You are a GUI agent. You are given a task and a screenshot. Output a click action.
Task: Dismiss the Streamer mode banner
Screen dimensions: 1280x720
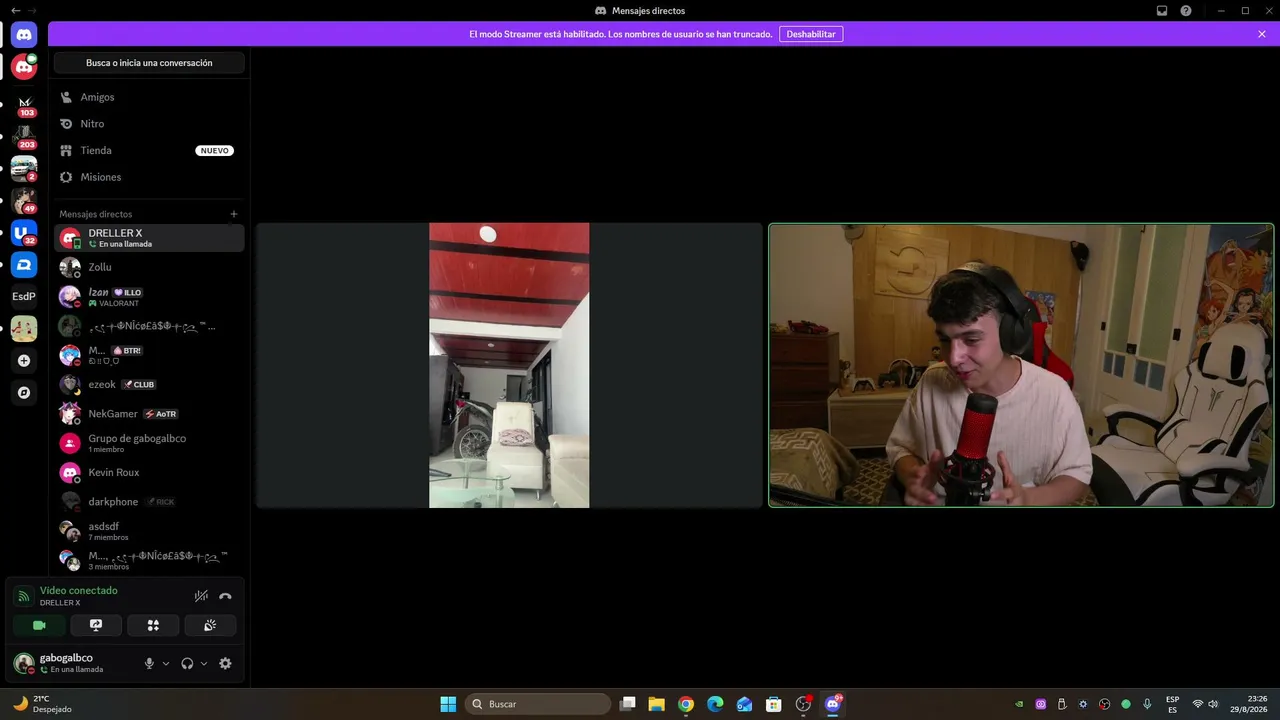[x=1262, y=34]
